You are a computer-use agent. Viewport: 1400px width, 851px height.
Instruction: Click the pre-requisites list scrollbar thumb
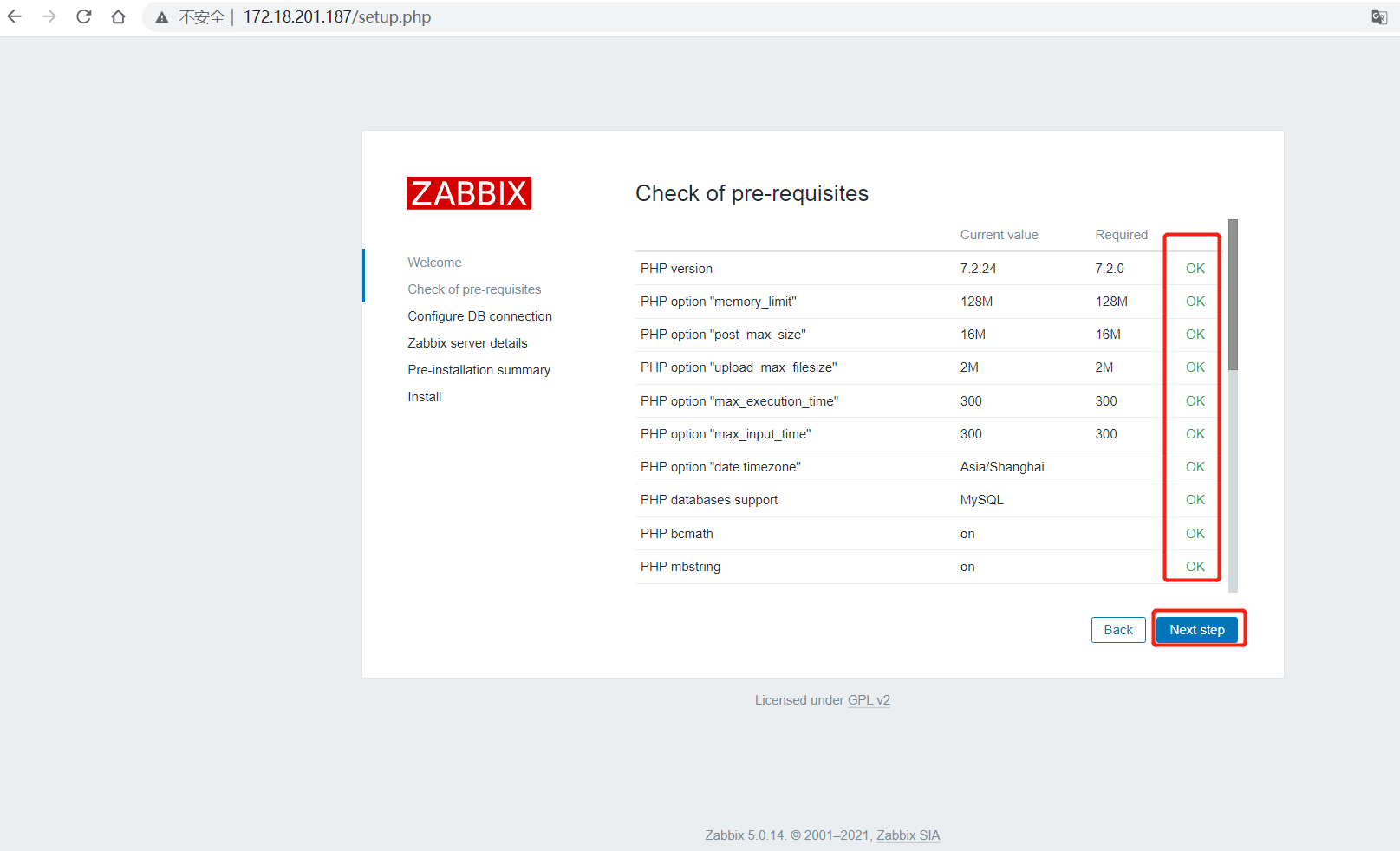[1233, 295]
